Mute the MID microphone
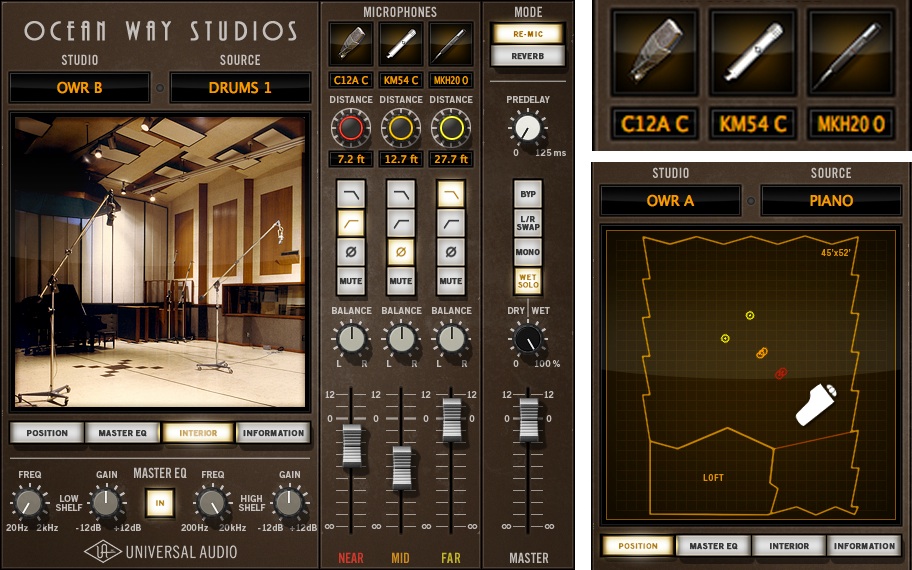 pos(401,281)
